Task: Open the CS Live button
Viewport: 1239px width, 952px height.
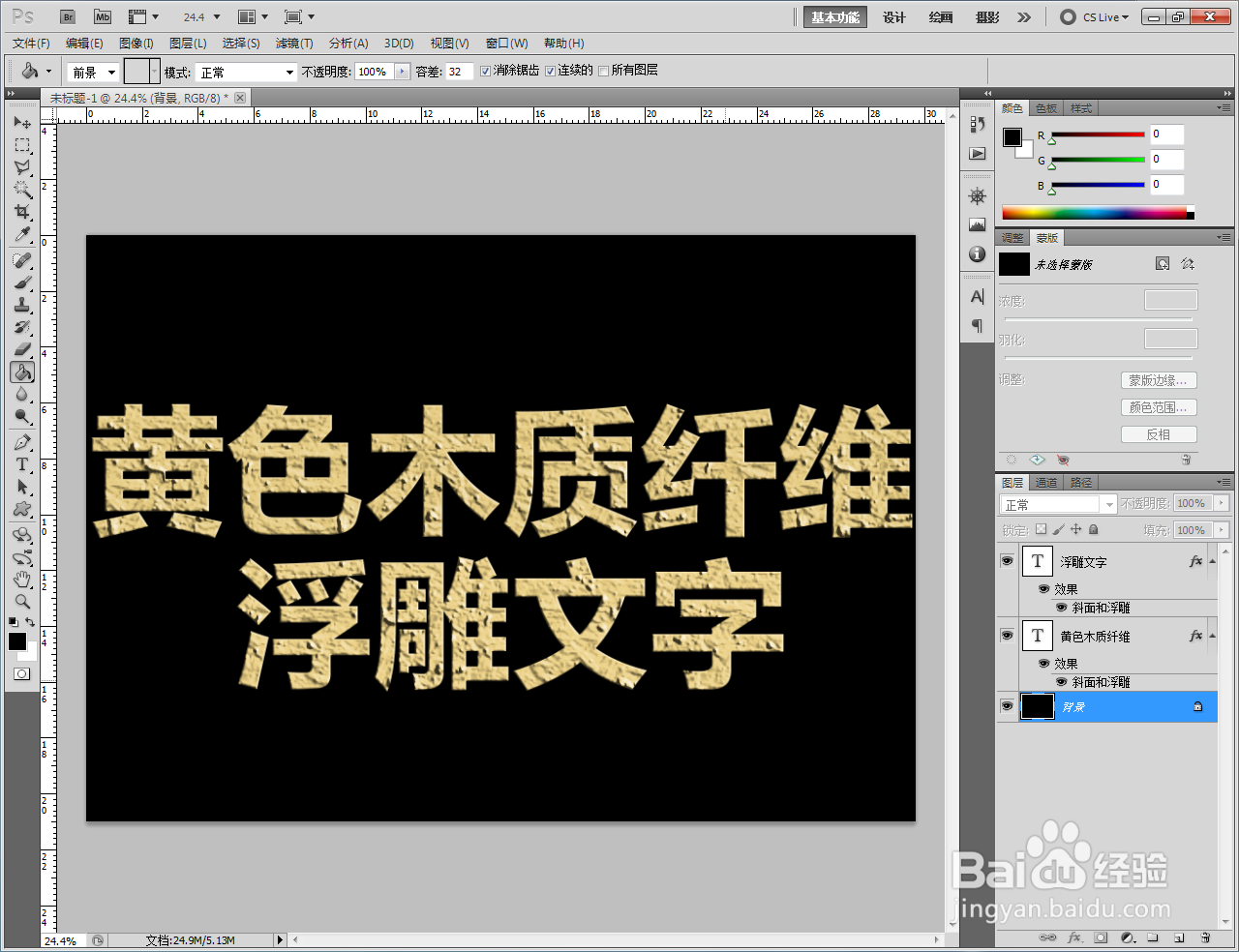Action: tap(1095, 17)
